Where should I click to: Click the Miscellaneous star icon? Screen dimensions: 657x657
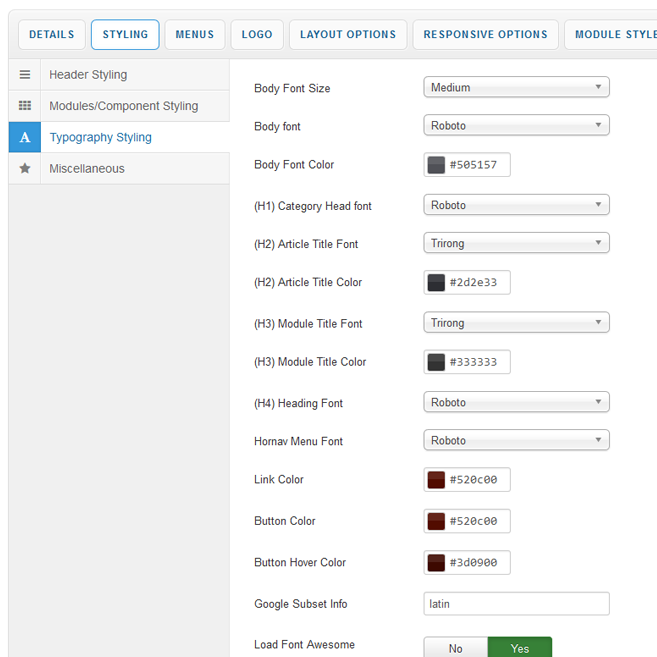[25, 169]
